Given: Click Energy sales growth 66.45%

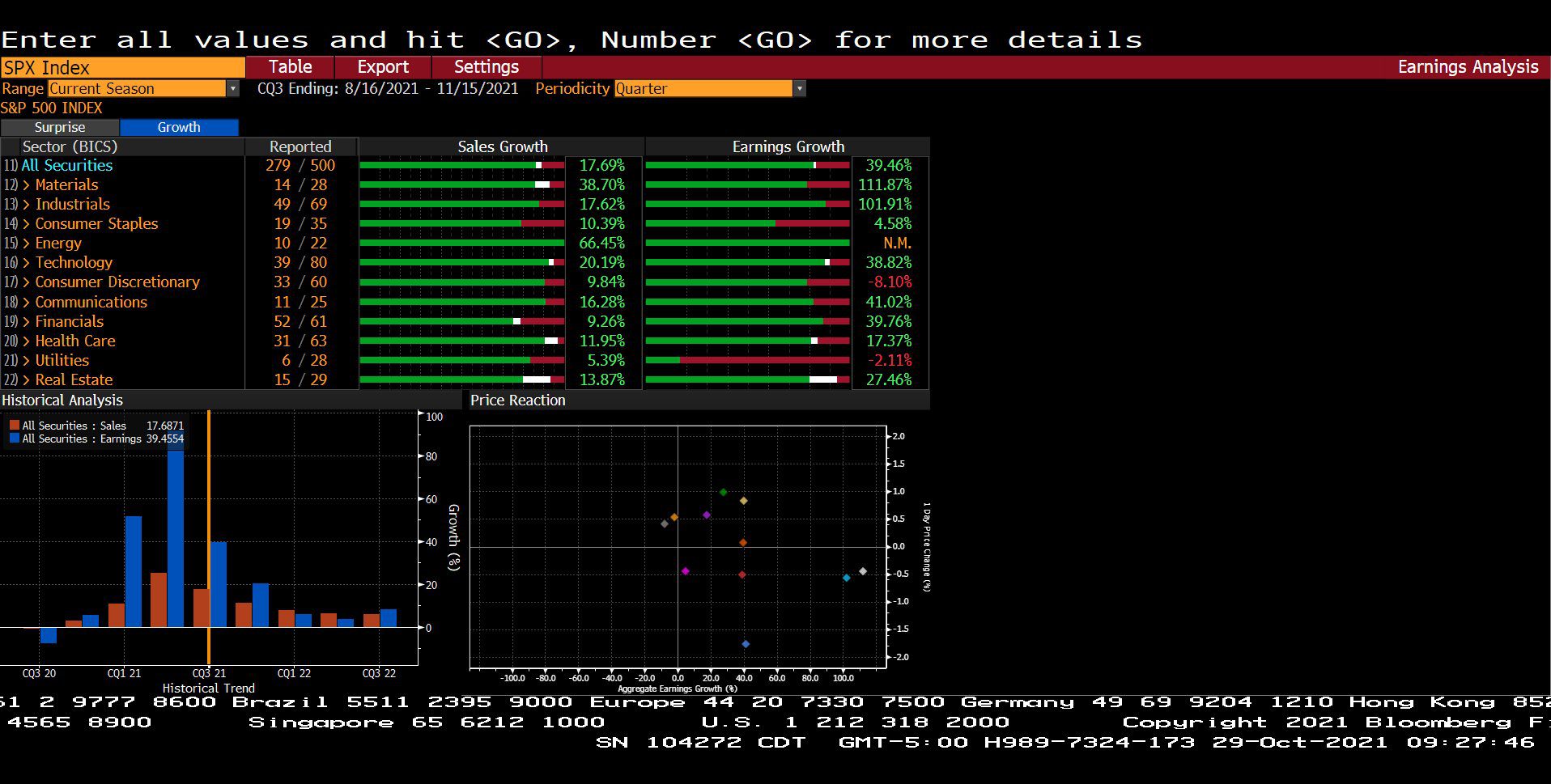Looking at the screenshot, I should (x=601, y=243).
